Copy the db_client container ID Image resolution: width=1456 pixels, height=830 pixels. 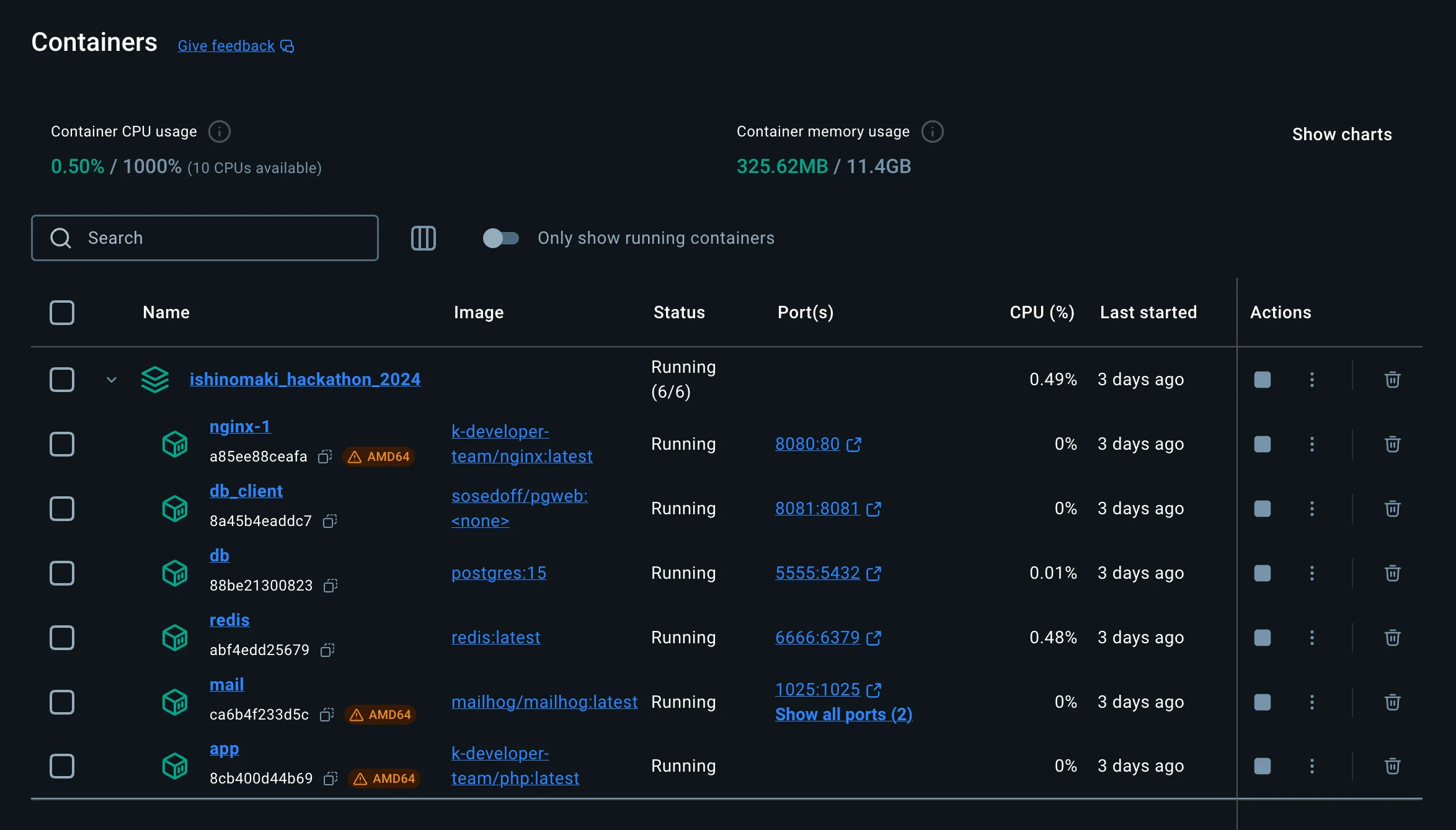tap(330, 521)
